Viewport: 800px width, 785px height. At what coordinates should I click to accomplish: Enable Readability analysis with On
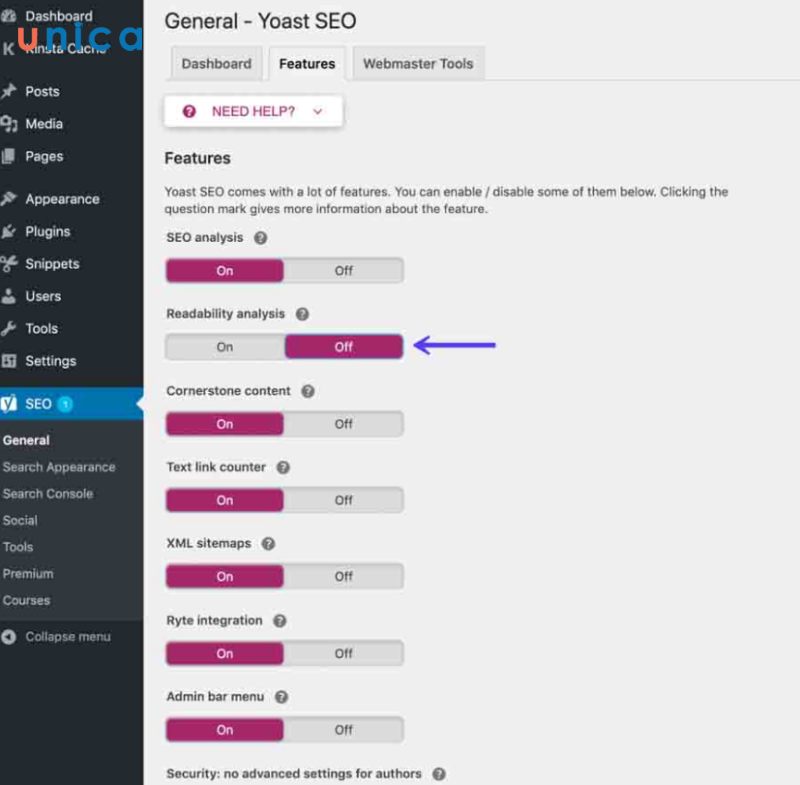(225, 347)
